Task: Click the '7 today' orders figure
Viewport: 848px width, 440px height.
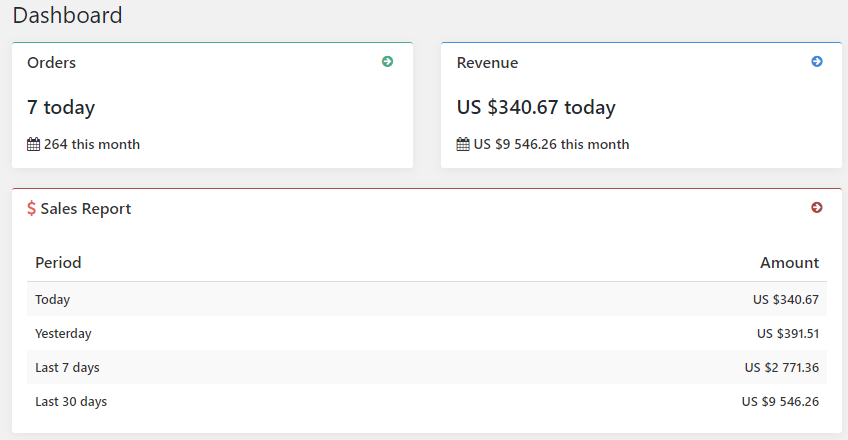Action: (61, 107)
